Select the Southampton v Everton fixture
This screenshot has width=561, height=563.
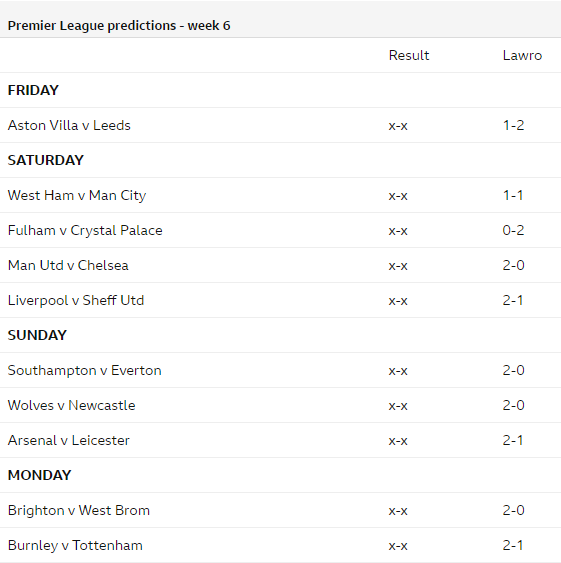click(84, 371)
